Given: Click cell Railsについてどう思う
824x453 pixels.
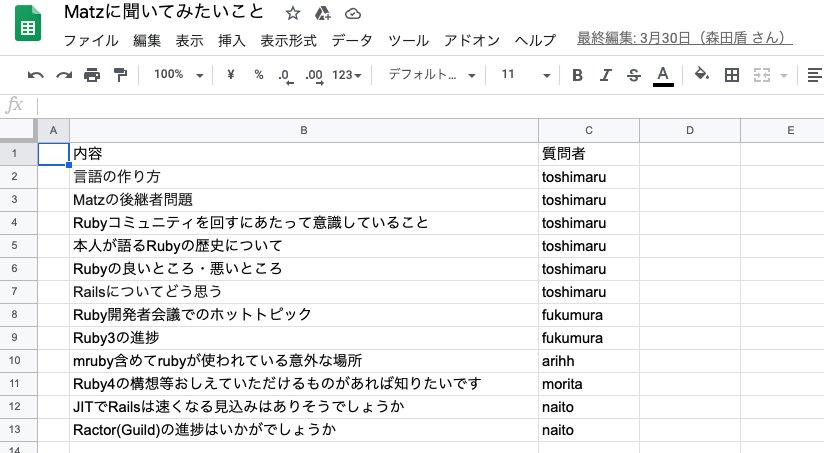Looking at the screenshot, I should [x=304, y=292].
